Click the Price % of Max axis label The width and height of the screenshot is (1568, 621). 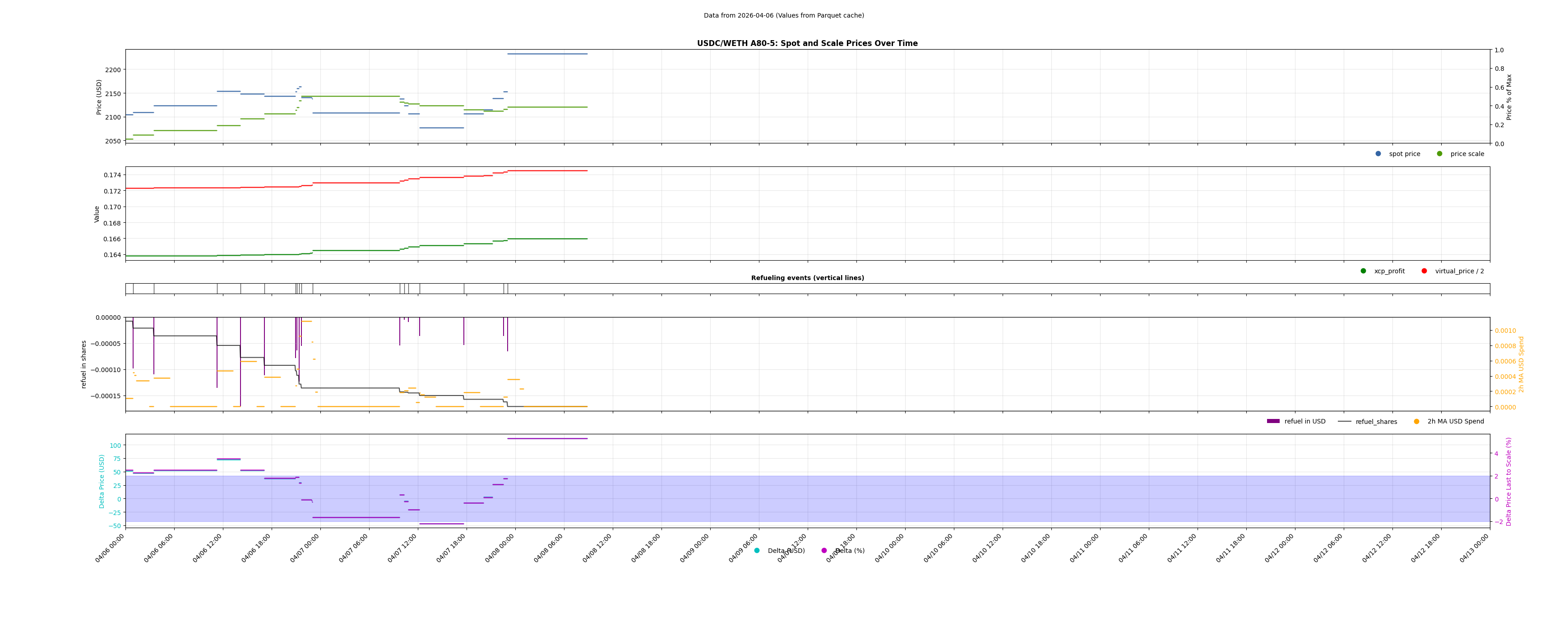[x=1509, y=97]
